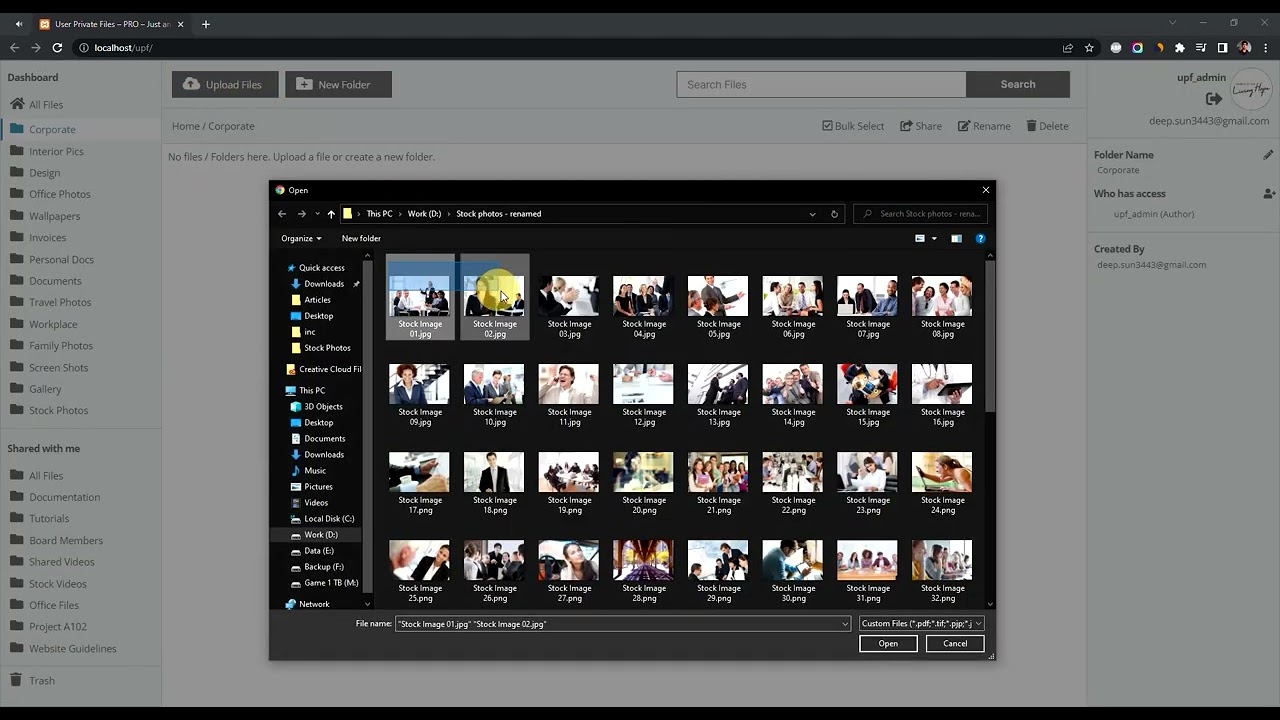Image resolution: width=1280 pixels, height=720 pixels.
Task: Open the Organize menu
Action: tap(301, 238)
